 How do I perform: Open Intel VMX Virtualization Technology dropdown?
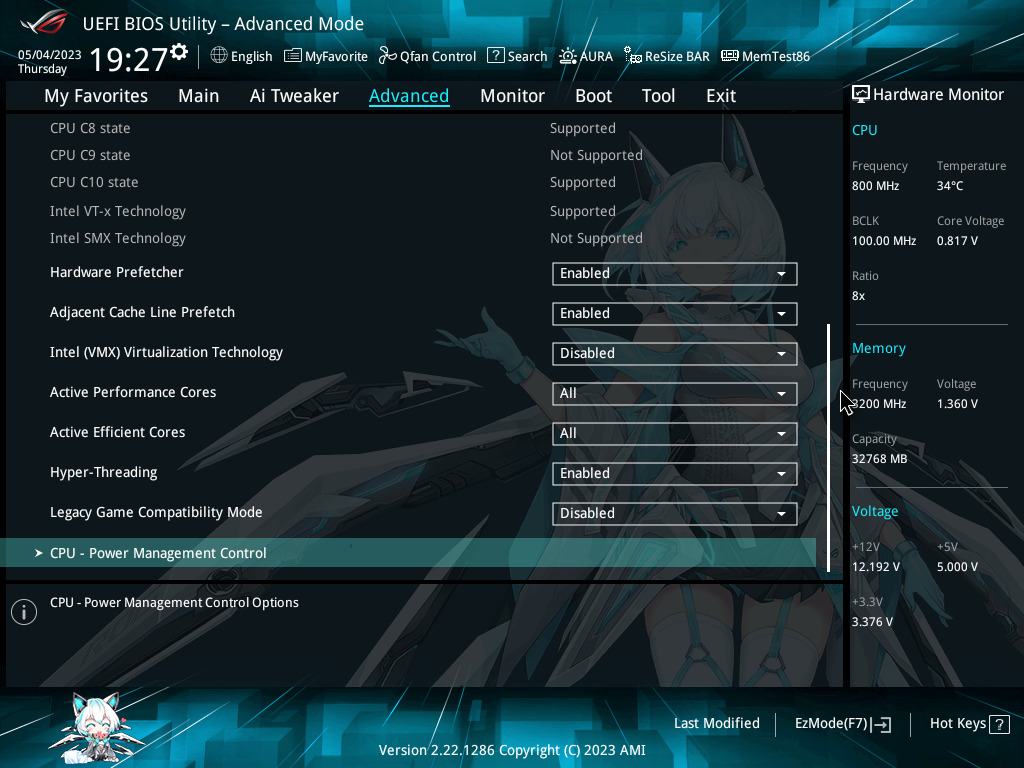[675, 353]
